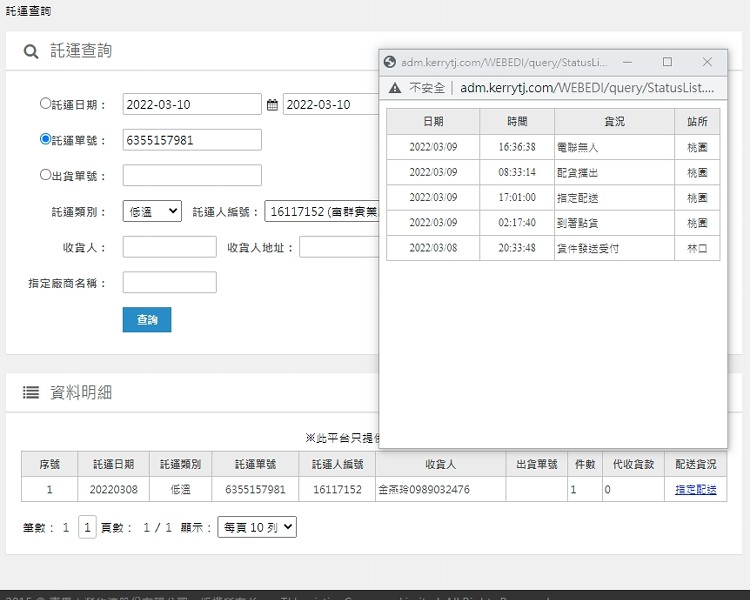Click the 託運日期 column header in table

click(113, 464)
